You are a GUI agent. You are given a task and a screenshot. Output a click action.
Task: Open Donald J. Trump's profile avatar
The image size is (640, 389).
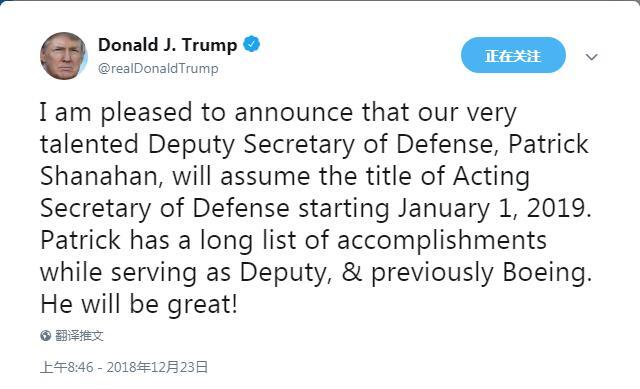(x=64, y=56)
